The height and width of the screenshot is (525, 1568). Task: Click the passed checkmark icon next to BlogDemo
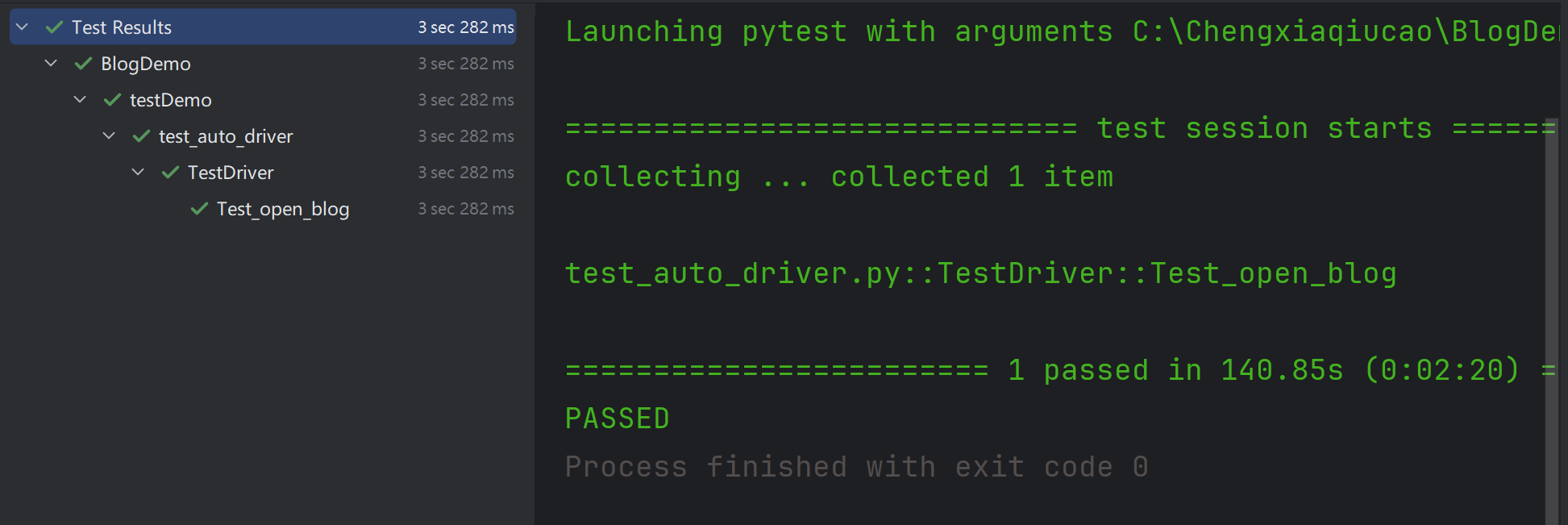coord(83,64)
